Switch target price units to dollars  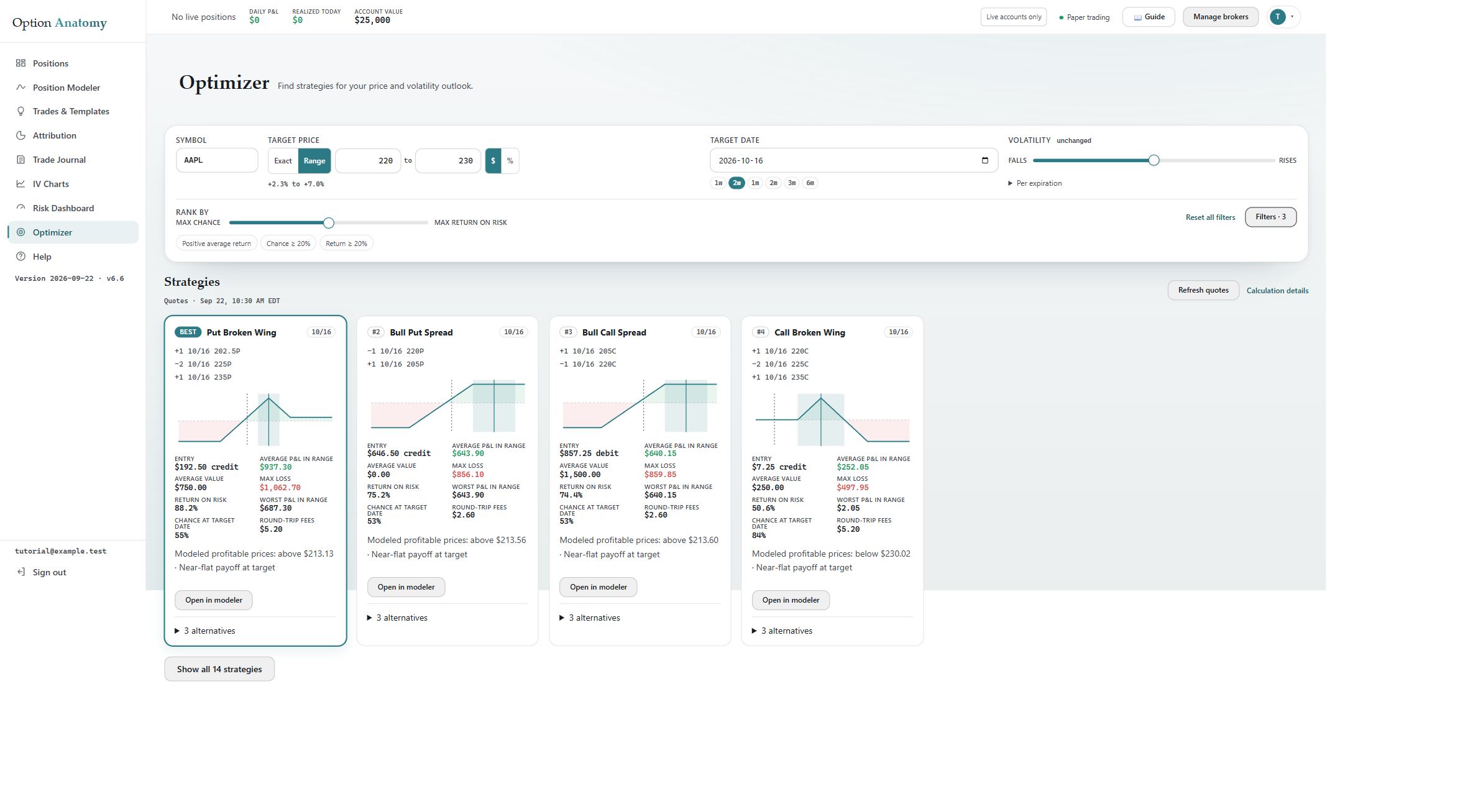pos(493,161)
